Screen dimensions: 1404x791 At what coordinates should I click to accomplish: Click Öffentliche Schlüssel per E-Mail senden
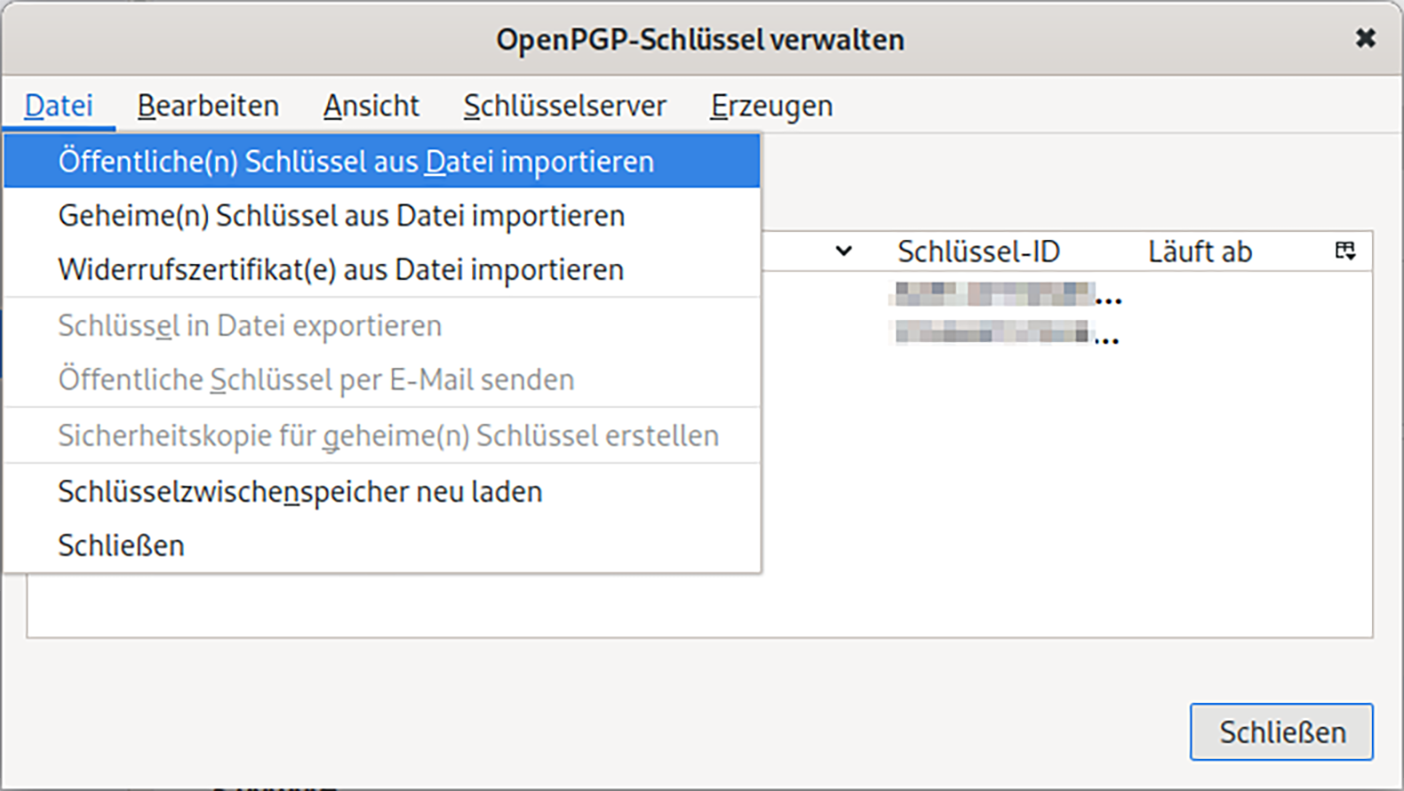pos(316,380)
